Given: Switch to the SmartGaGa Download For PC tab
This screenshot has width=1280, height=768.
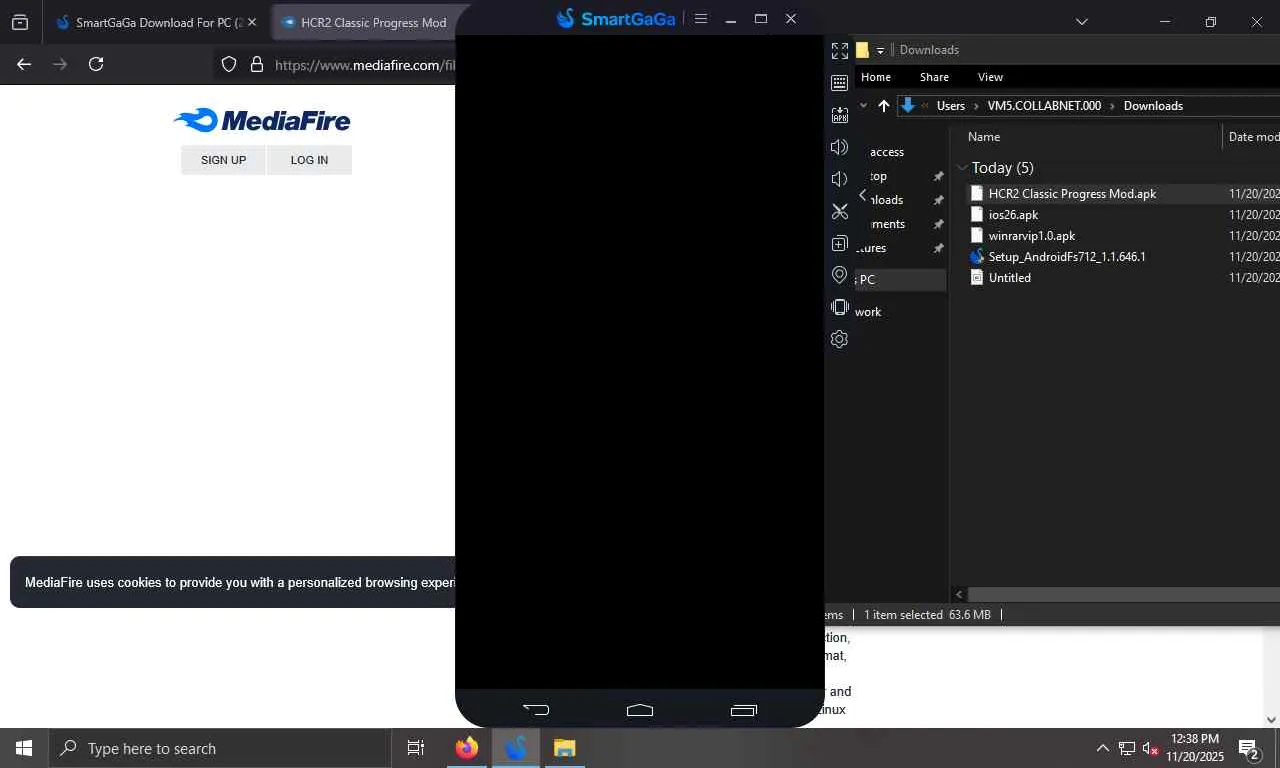Looking at the screenshot, I should coord(157,22).
